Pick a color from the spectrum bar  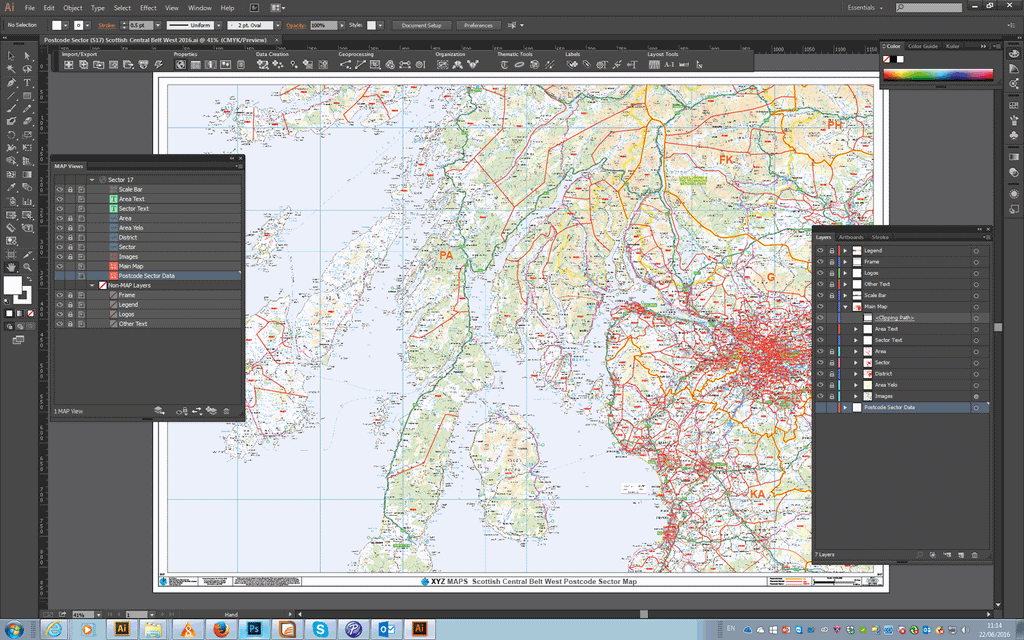pos(938,74)
